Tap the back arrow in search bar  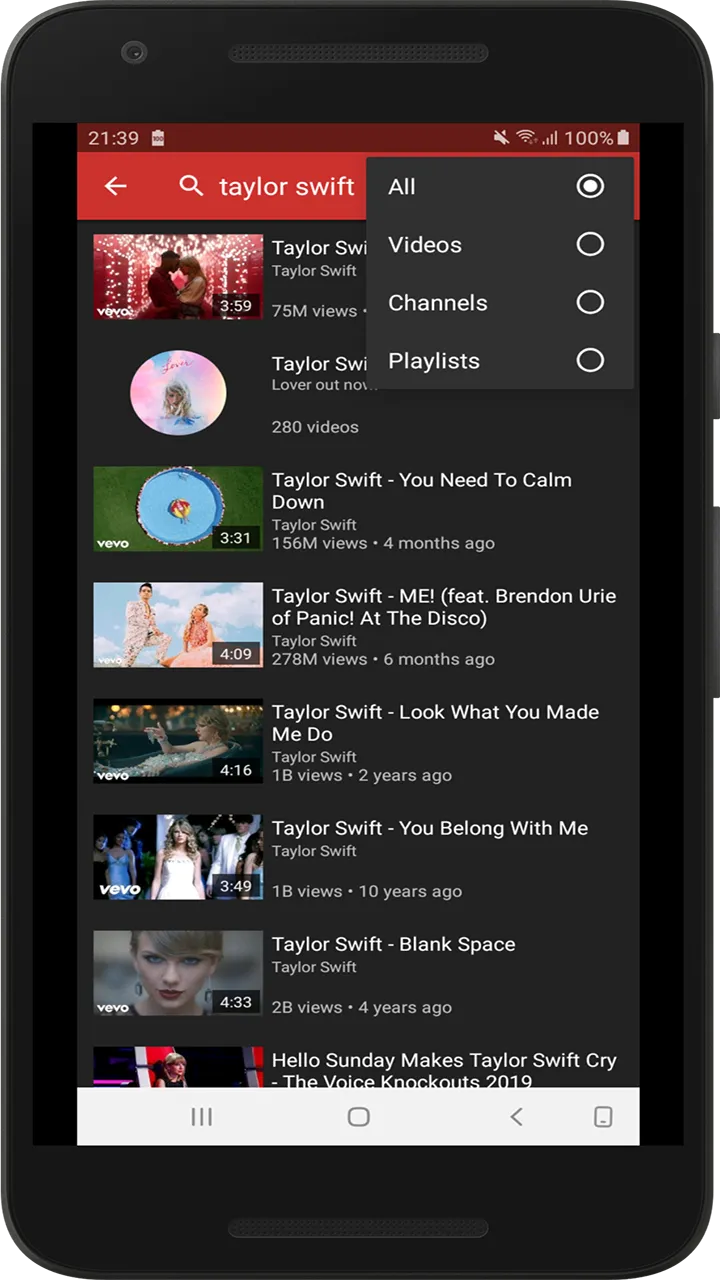[116, 186]
